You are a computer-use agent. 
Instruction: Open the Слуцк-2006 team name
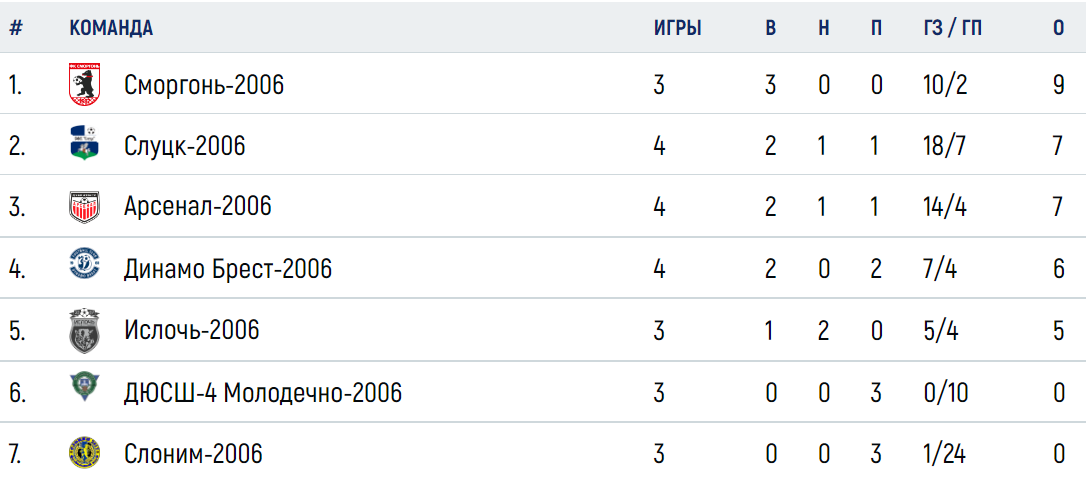(185, 146)
